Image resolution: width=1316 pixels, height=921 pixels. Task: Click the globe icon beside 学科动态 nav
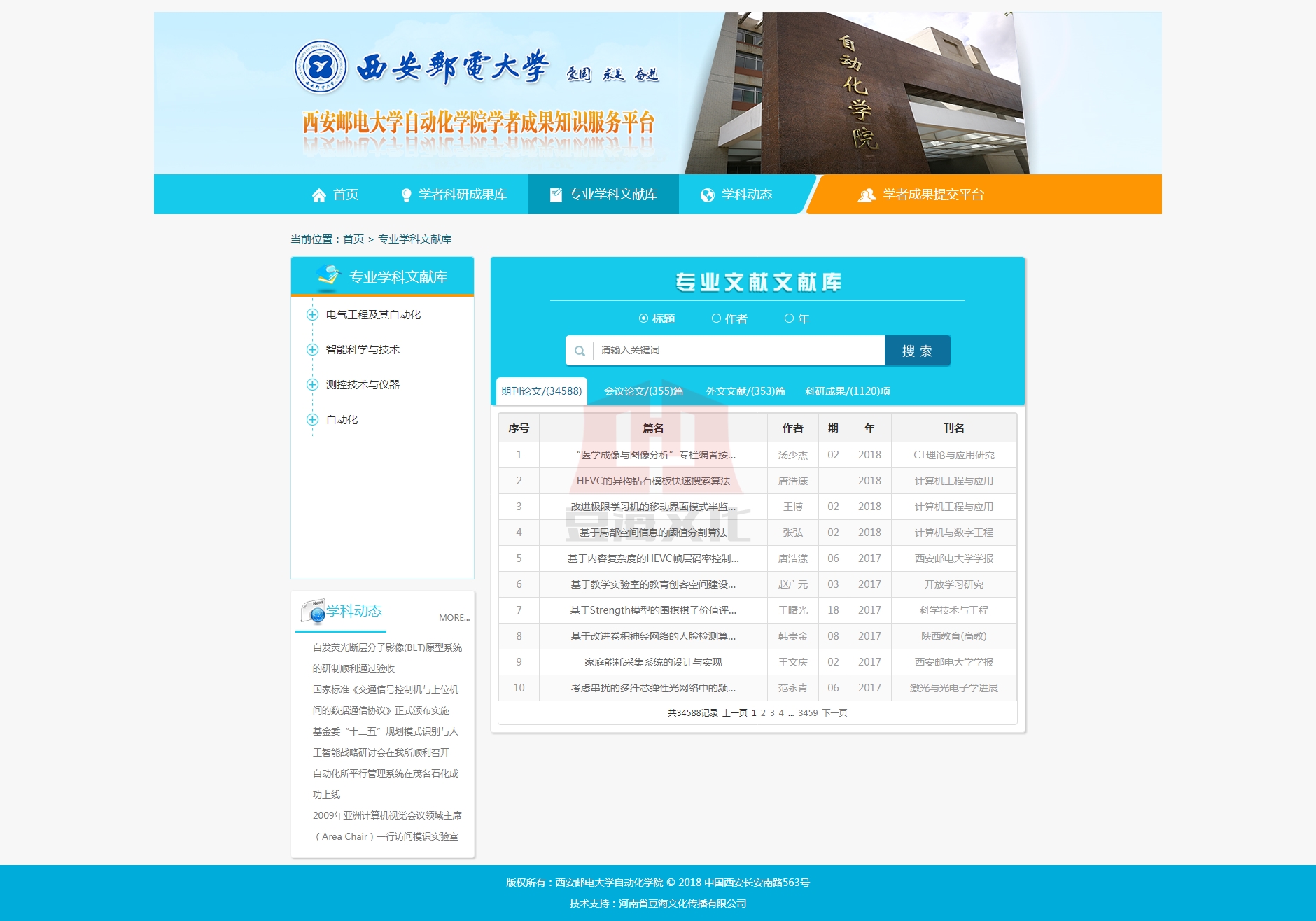pos(708,195)
